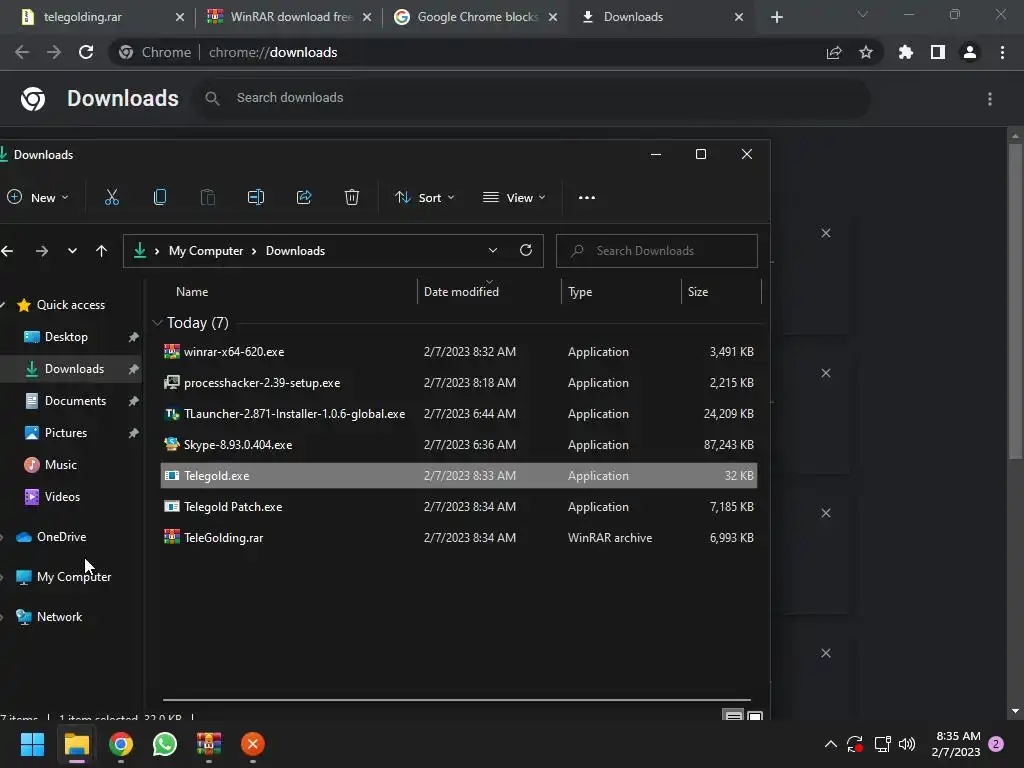Select Telegold Patch.exe file
Image resolution: width=1024 pixels, height=768 pixels.
(x=458, y=507)
